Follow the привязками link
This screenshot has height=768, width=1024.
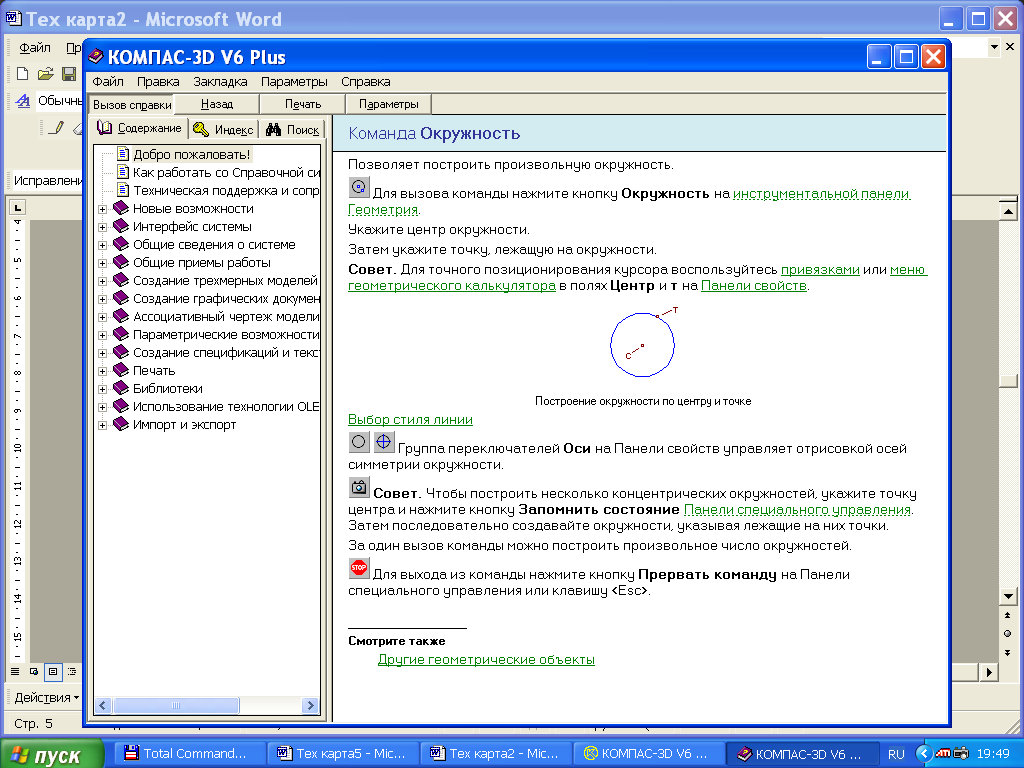[x=820, y=270]
